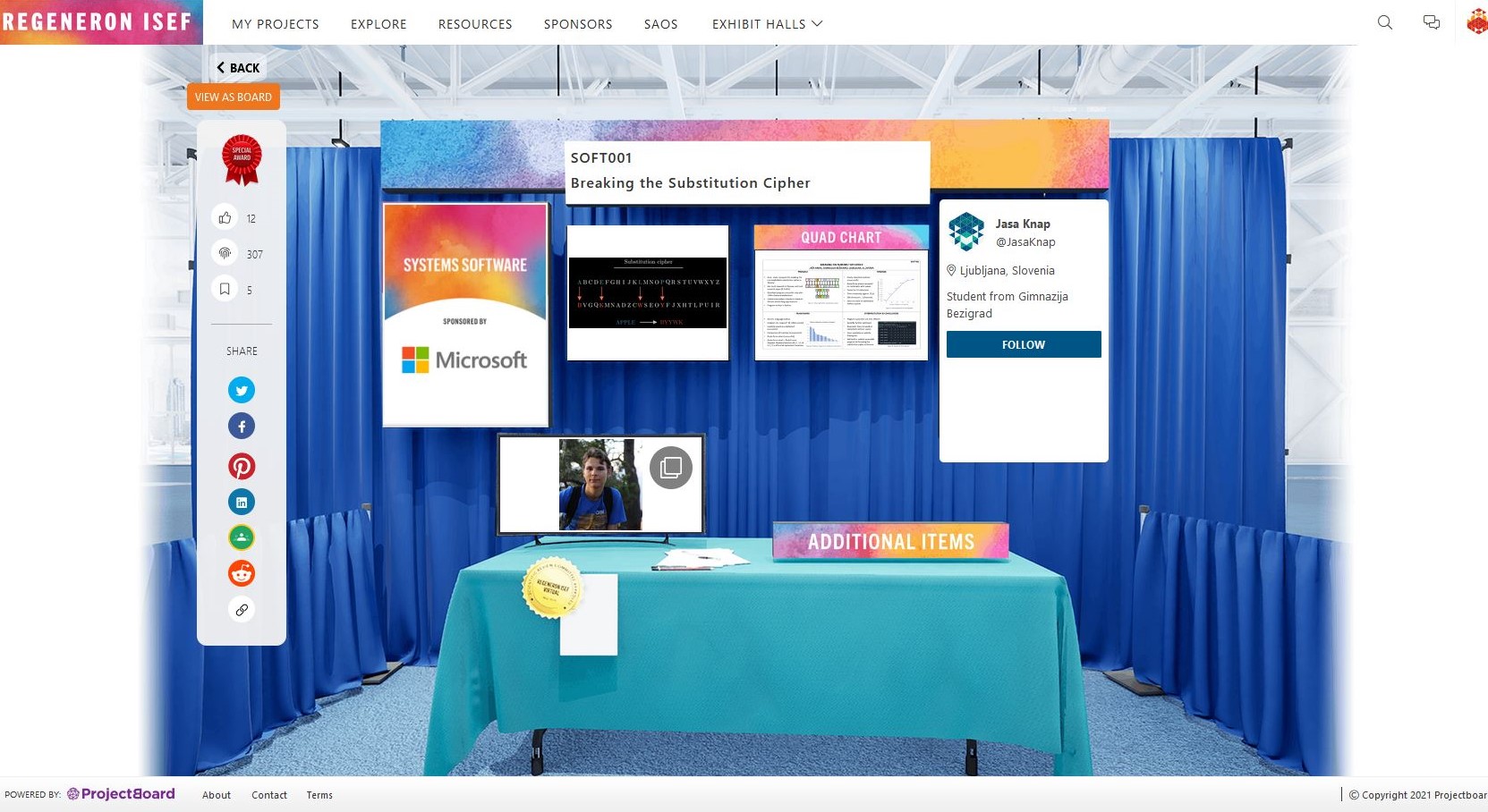Go back with the Back button
Viewport: 1488px width, 812px height.
(x=238, y=68)
